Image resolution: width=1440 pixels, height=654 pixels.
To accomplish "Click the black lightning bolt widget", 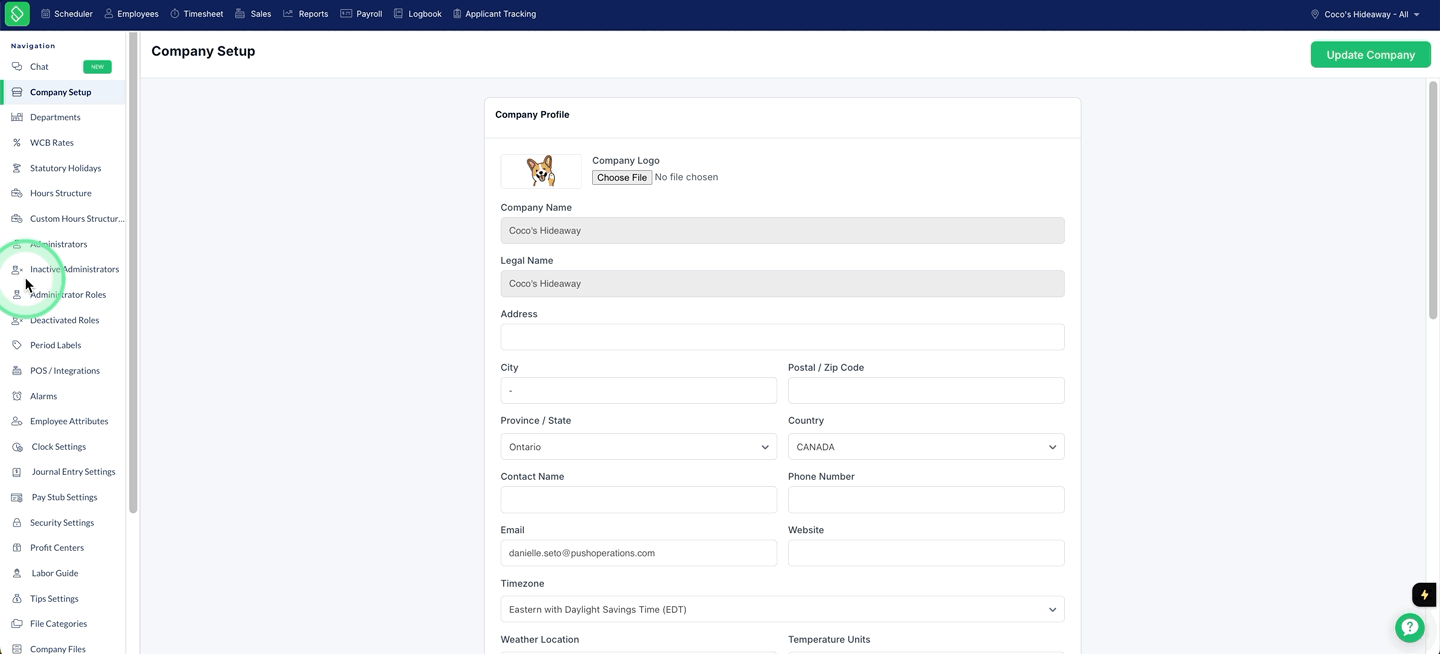I will (x=1424, y=594).
